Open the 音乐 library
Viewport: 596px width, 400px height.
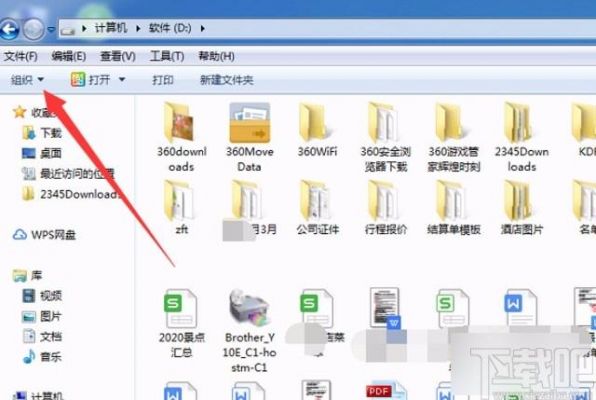(x=42, y=357)
